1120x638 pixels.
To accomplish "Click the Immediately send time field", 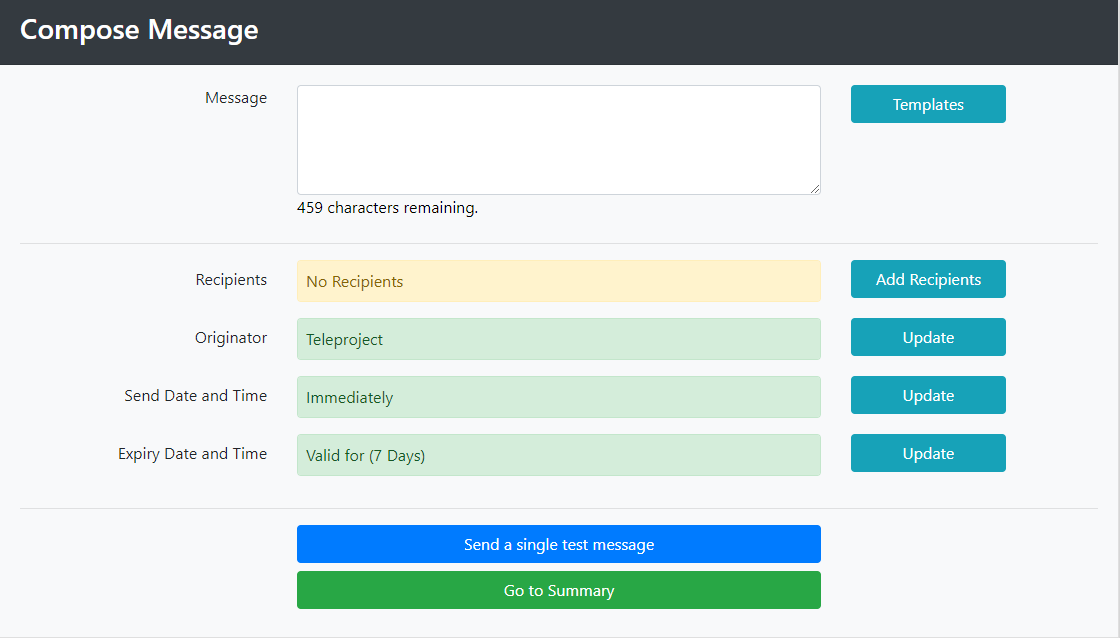I will click(559, 397).
